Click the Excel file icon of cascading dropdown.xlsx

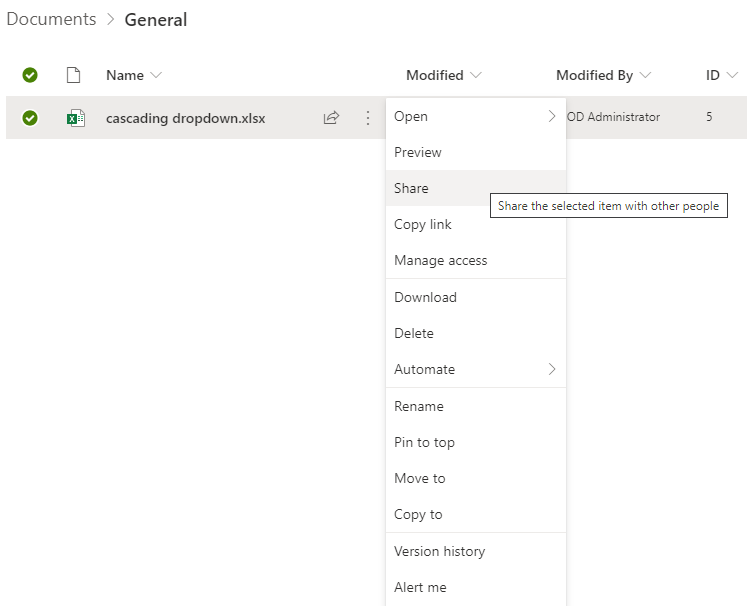click(x=76, y=118)
